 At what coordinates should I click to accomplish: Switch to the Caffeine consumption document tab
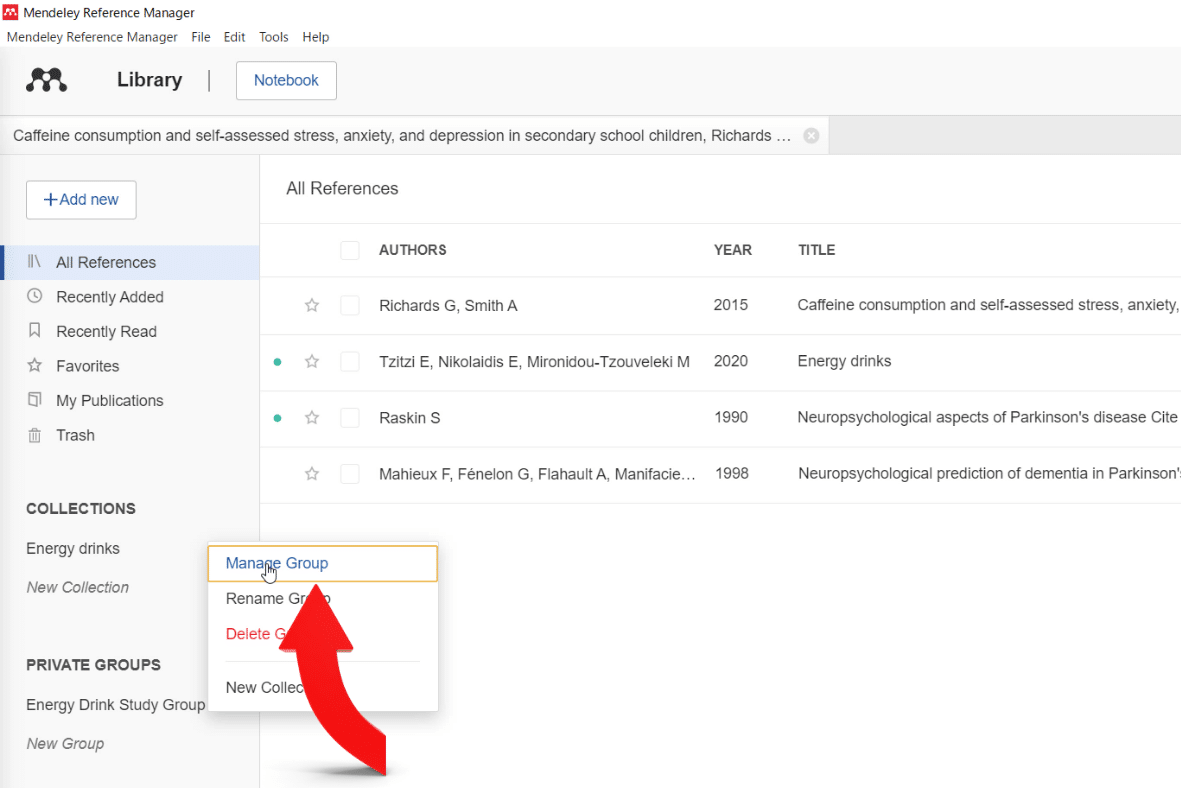402,136
